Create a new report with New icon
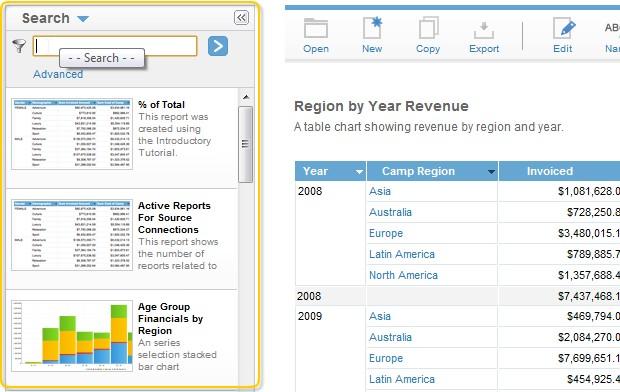Viewport: 620px width, 392px height. 372,28
